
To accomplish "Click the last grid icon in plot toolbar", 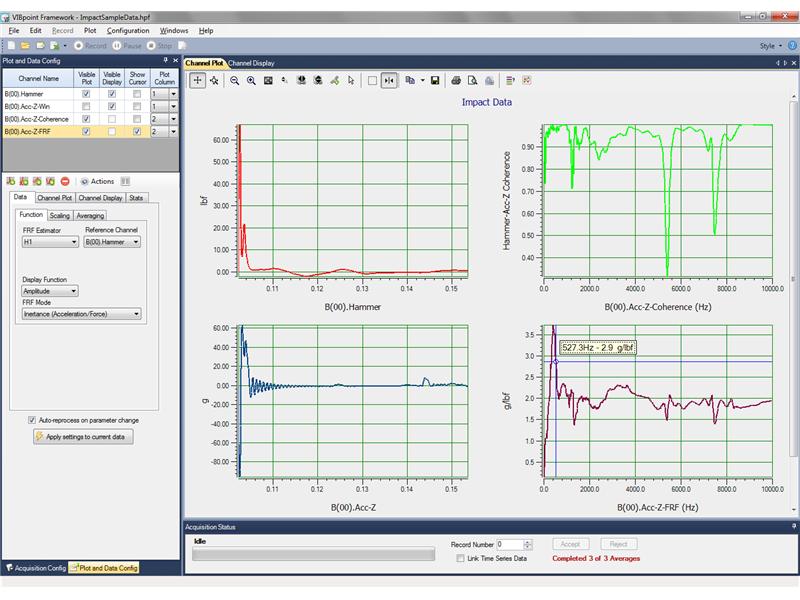I will pos(527,80).
